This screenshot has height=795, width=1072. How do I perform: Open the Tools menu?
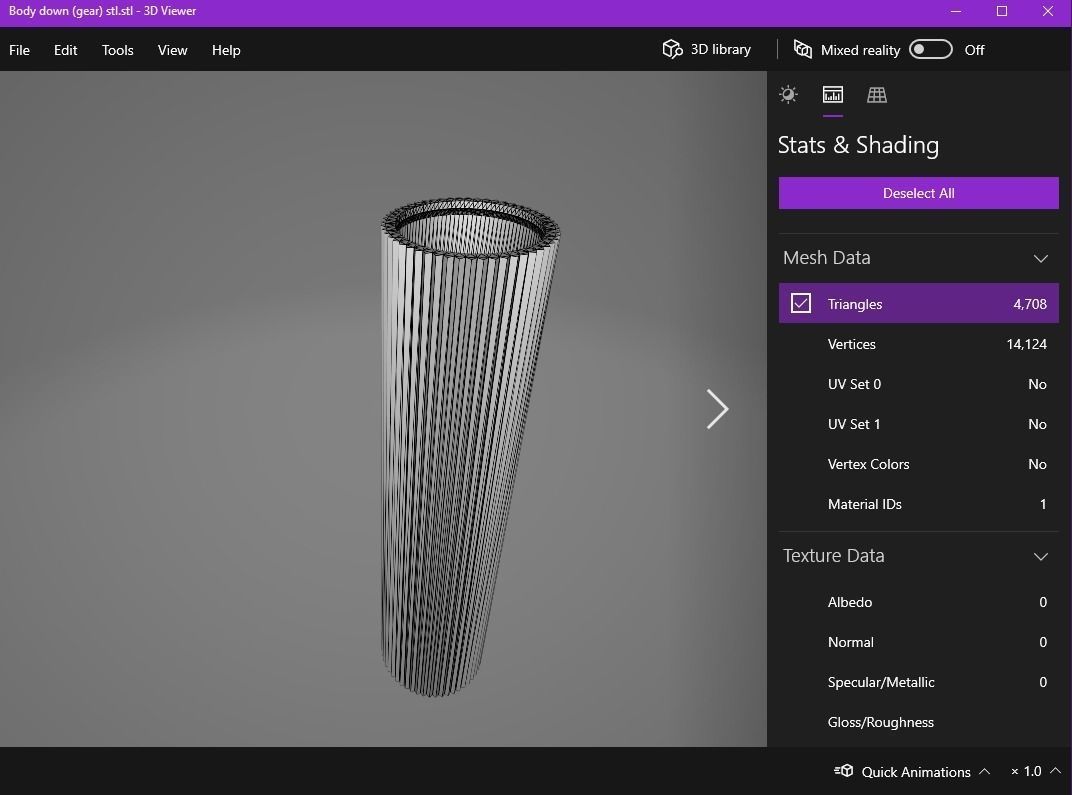(x=118, y=50)
